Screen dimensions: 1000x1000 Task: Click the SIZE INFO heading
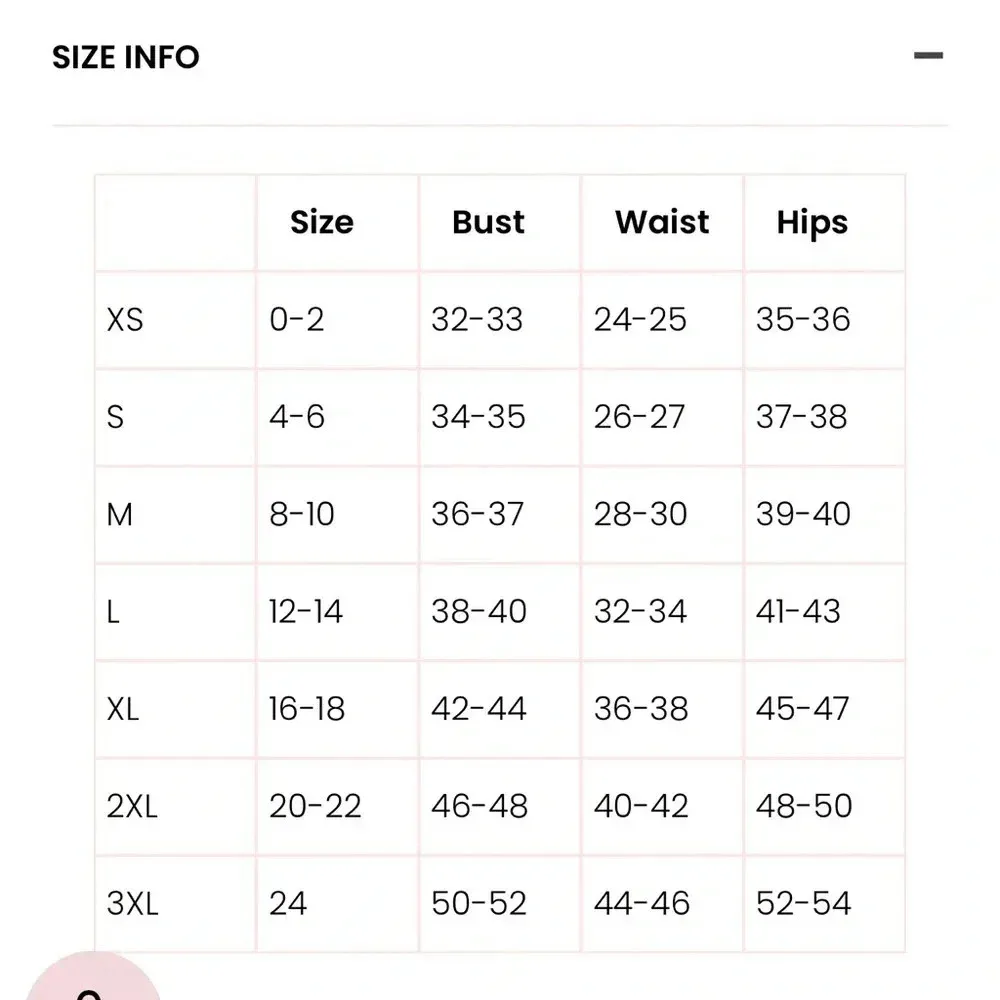[x=126, y=57]
